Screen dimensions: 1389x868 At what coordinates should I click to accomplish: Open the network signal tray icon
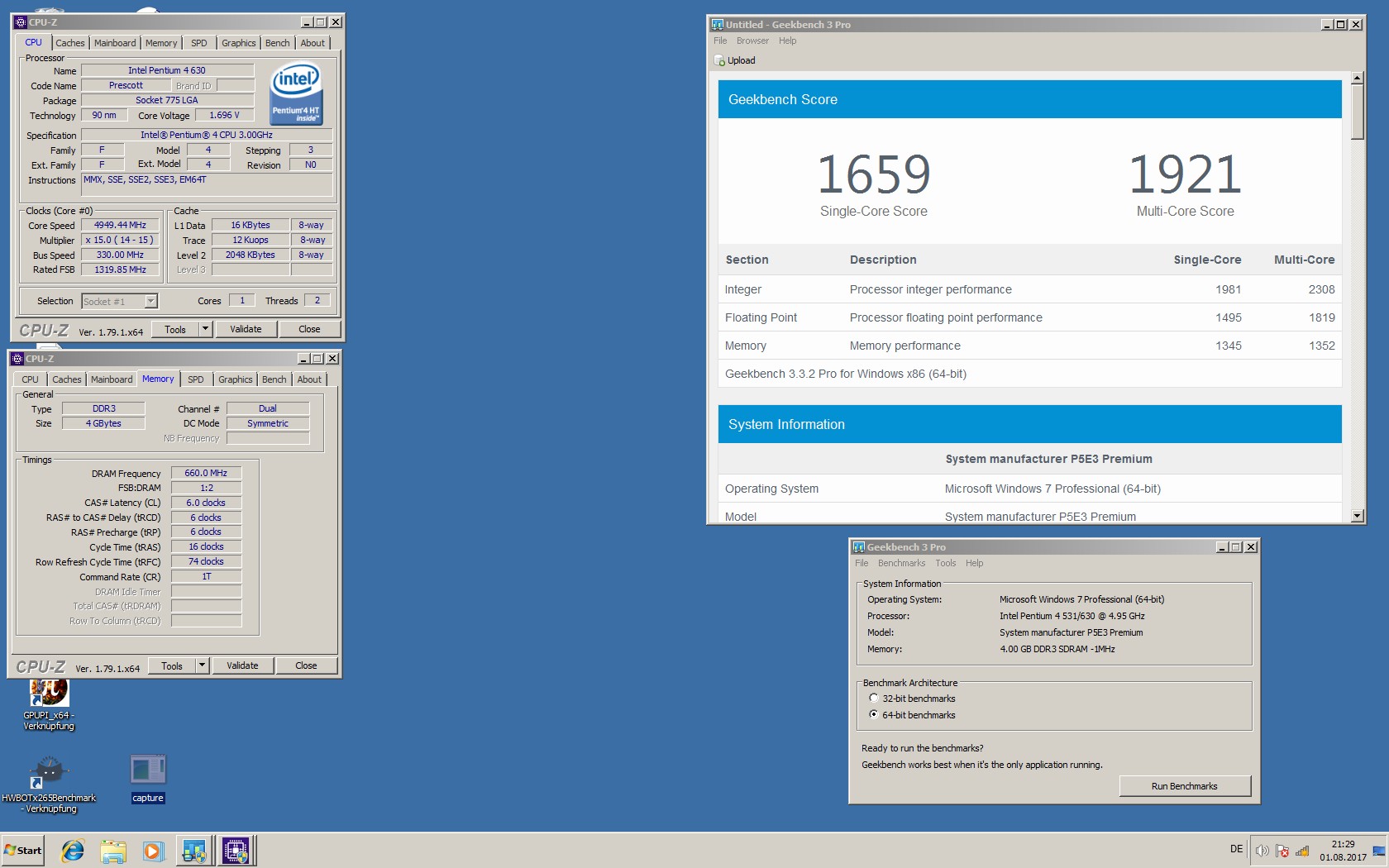[1302, 851]
